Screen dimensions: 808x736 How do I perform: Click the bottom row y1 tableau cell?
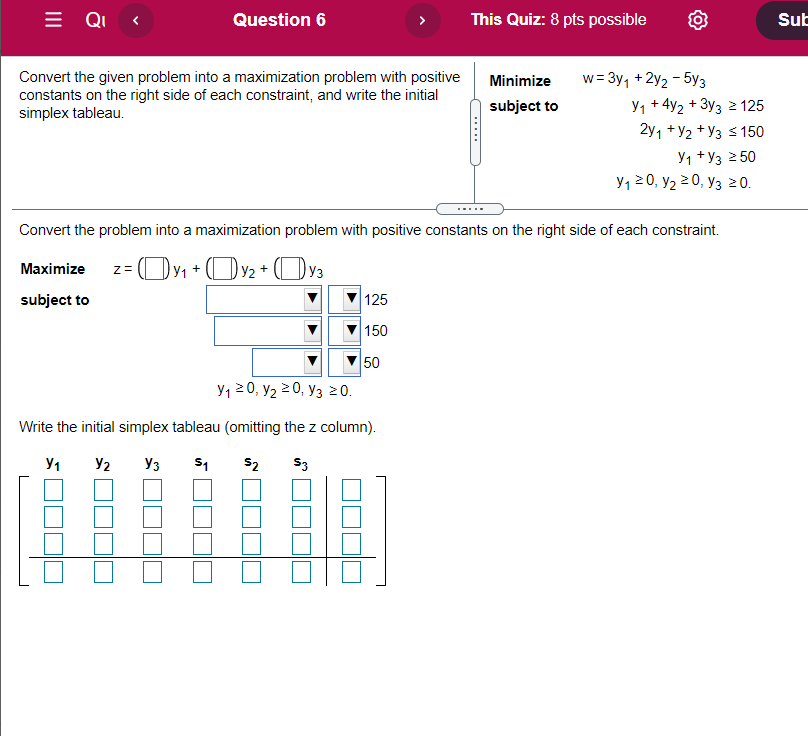[54, 572]
